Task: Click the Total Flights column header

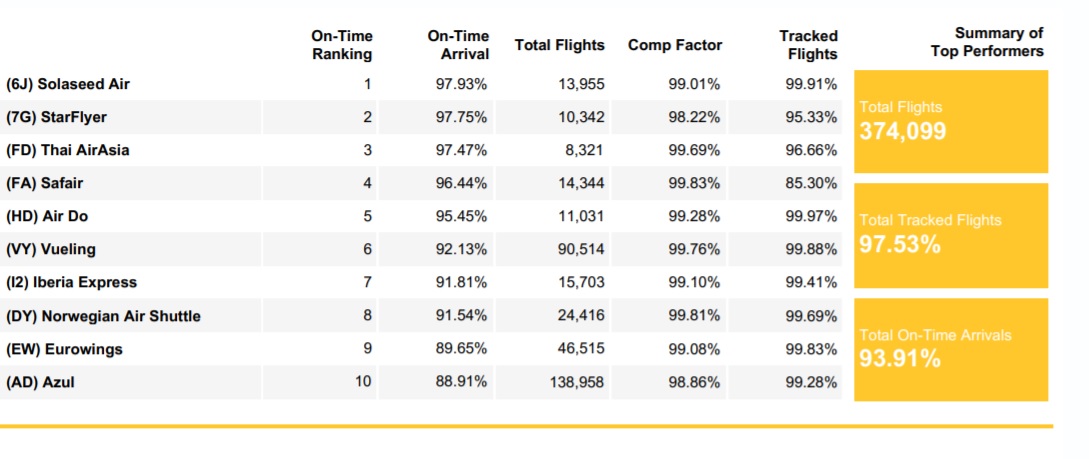Action: pos(559,45)
